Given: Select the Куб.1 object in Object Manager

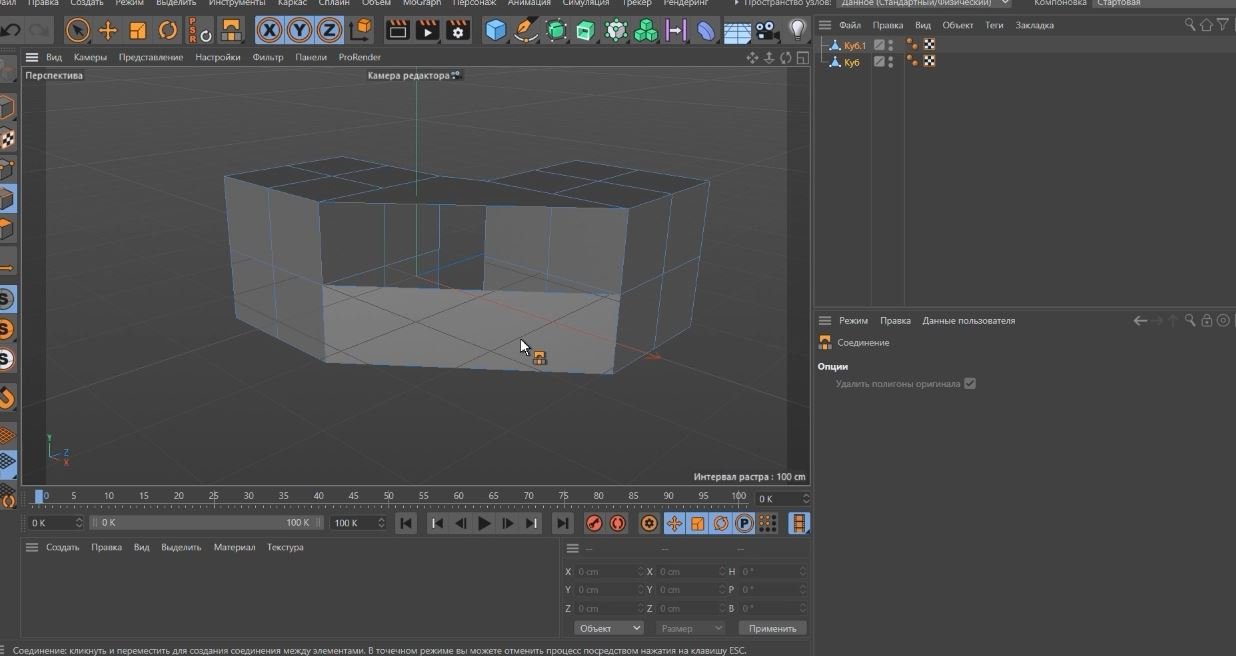Looking at the screenshot, I should pos(854,45).
